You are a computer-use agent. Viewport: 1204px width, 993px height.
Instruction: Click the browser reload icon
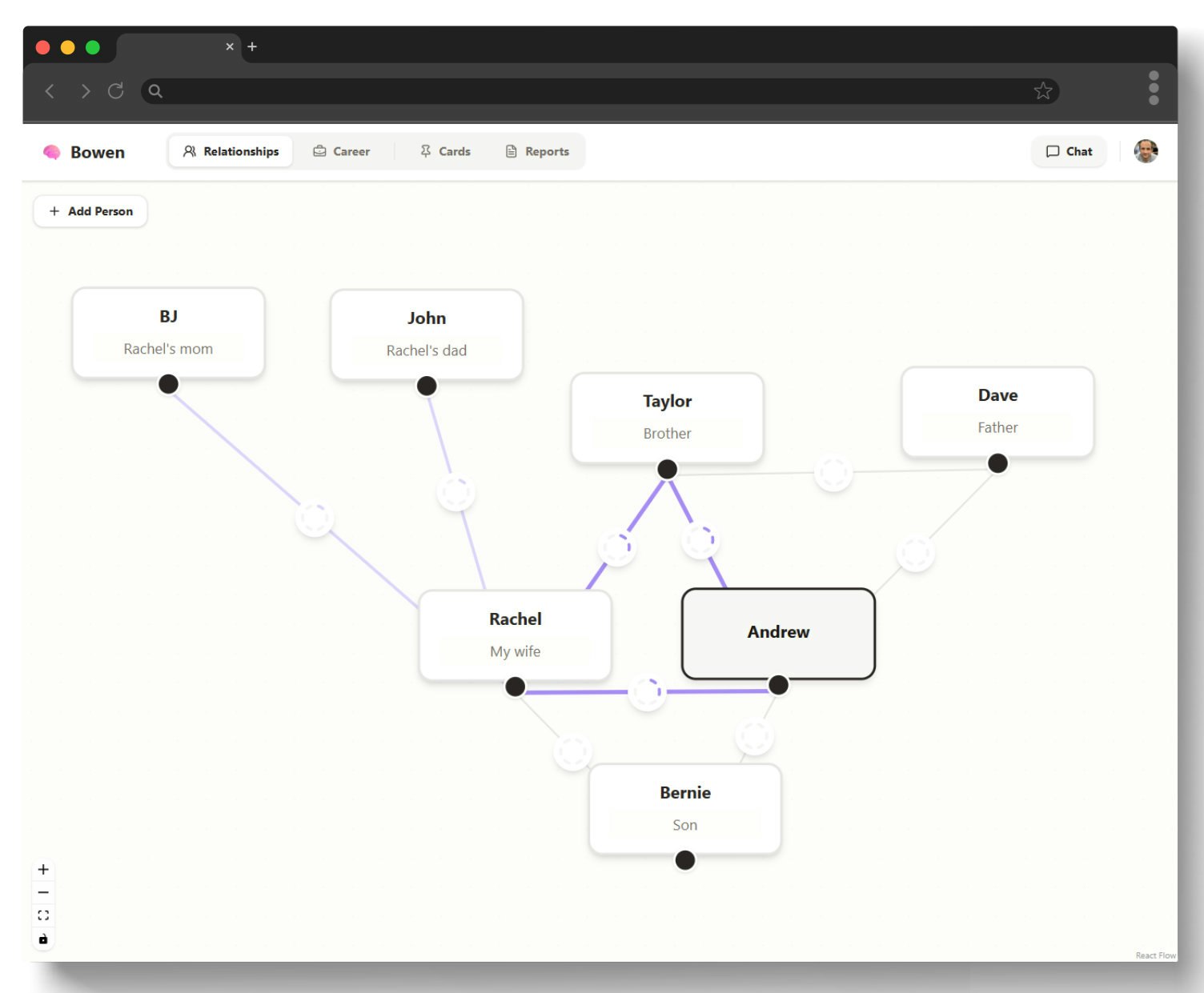116,90
